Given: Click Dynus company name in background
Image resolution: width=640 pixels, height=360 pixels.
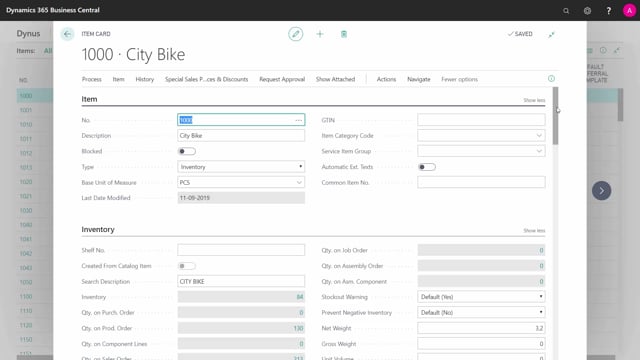Looking at the screenshot, I should (28, 33).
